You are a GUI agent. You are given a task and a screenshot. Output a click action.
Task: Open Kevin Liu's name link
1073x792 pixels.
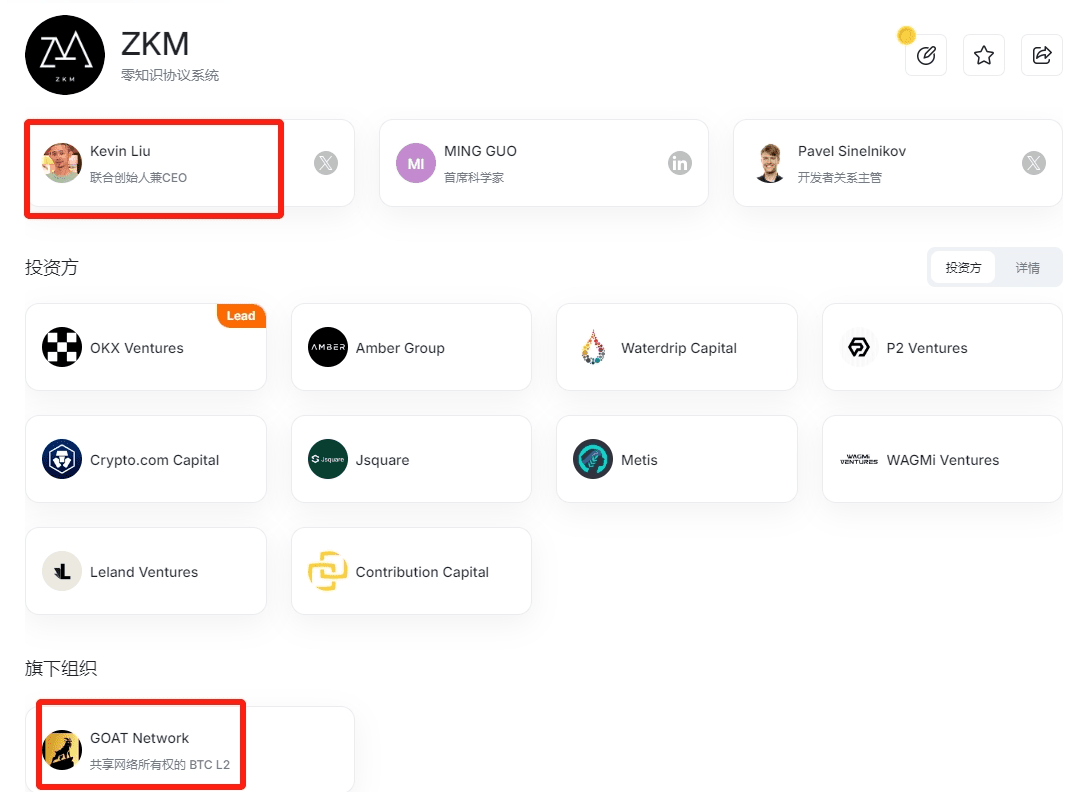(x=120, y=151)
